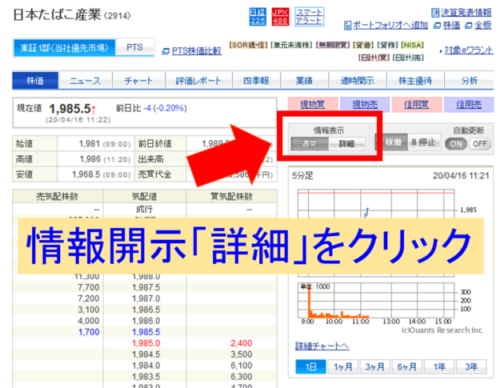
Task: Select 6ヶ月 chart period
Action: 407,367
